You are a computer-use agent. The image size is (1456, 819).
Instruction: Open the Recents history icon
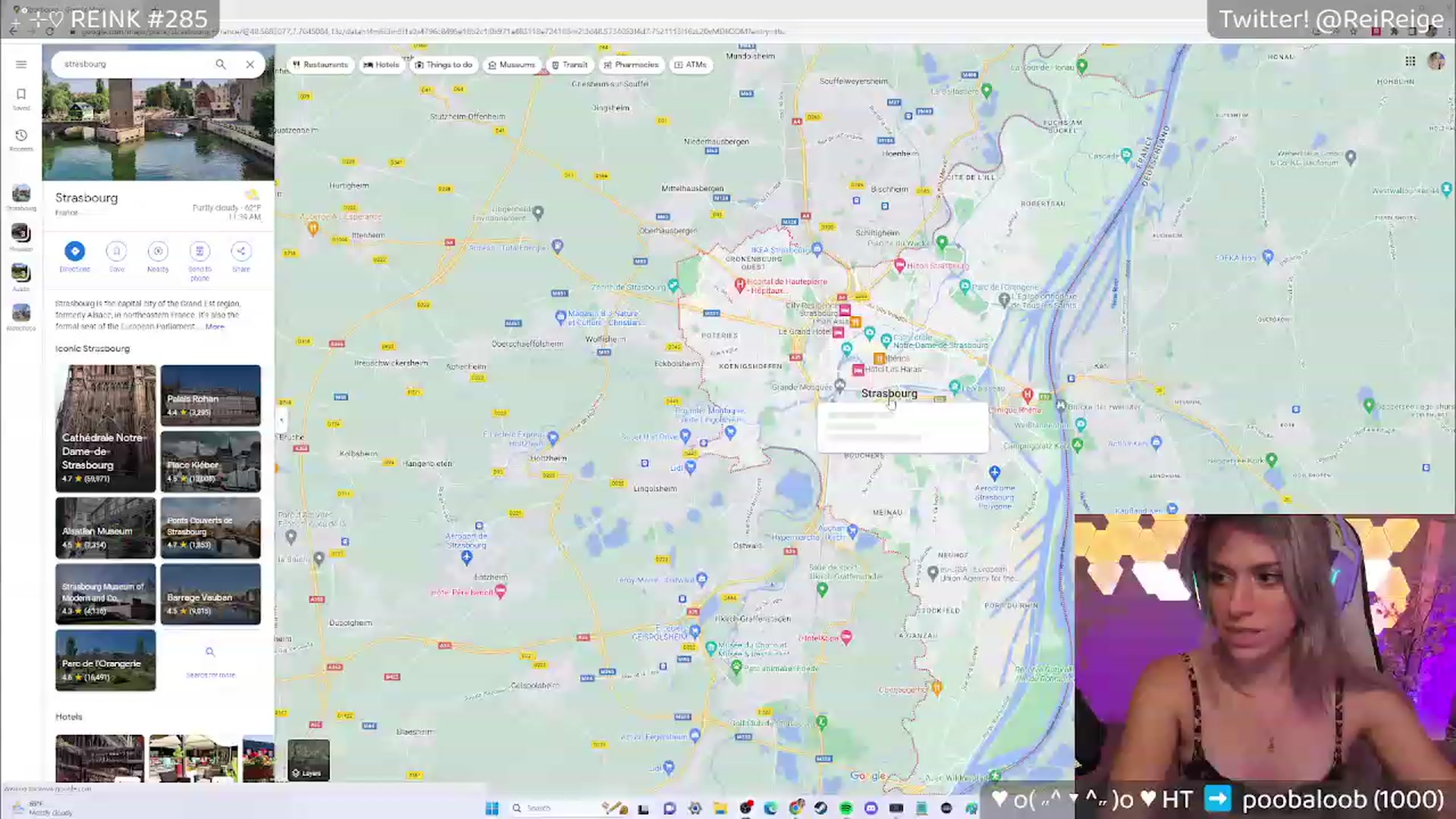pyautogui.click(x=21, y=140)
